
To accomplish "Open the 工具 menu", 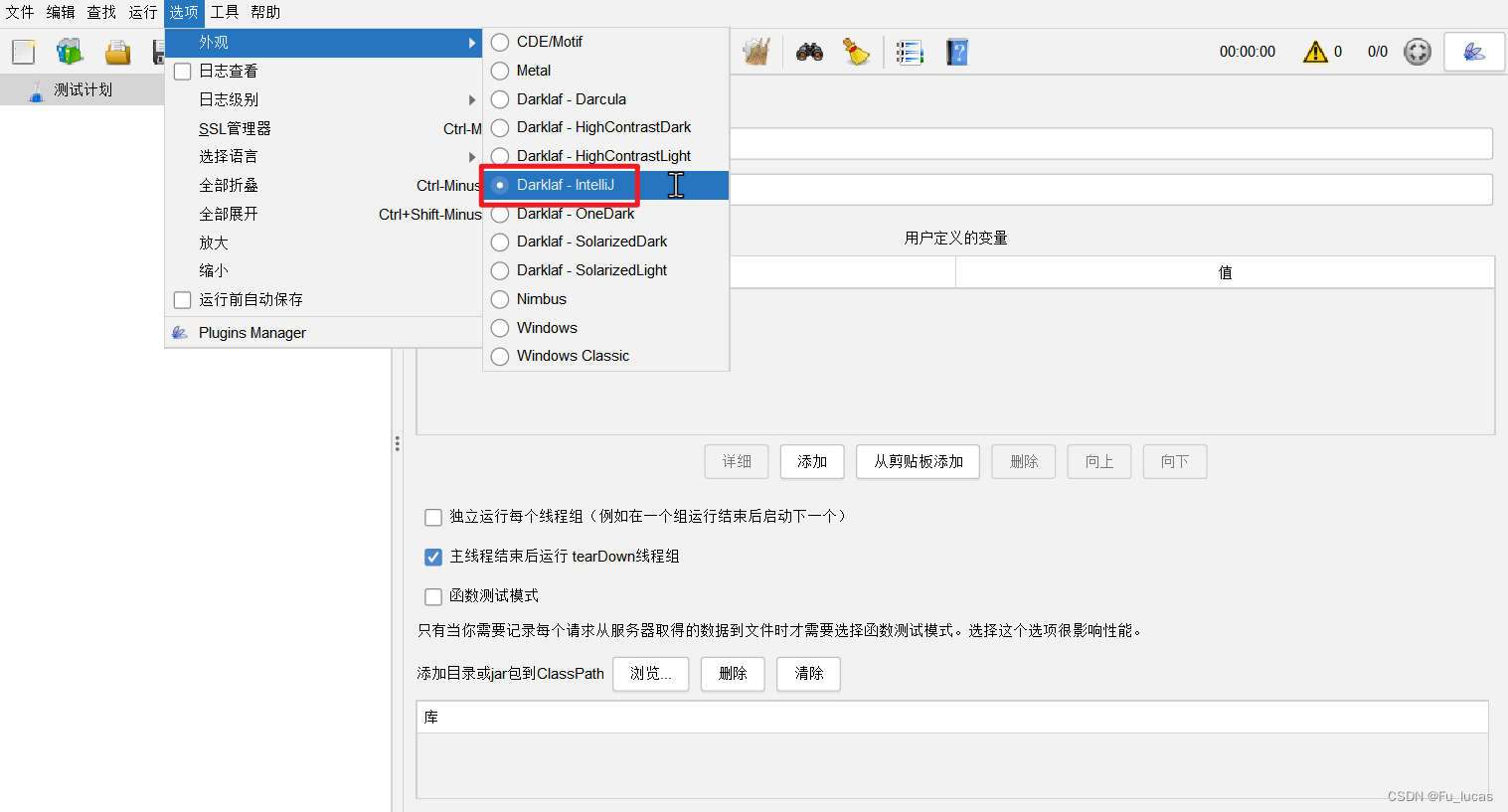I will 224,12.
